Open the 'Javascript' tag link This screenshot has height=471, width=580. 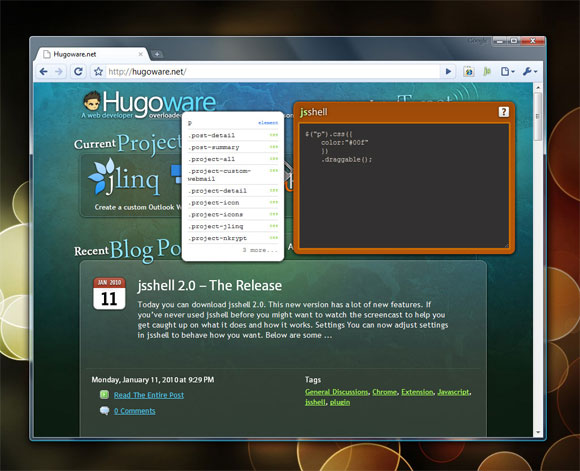point(453,392)
